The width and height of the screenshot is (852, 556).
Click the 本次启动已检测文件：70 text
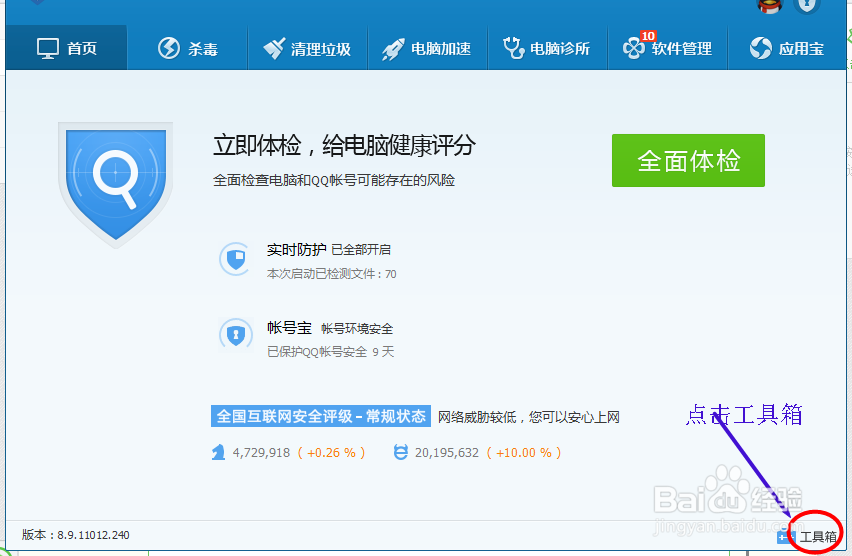[331, 274]
